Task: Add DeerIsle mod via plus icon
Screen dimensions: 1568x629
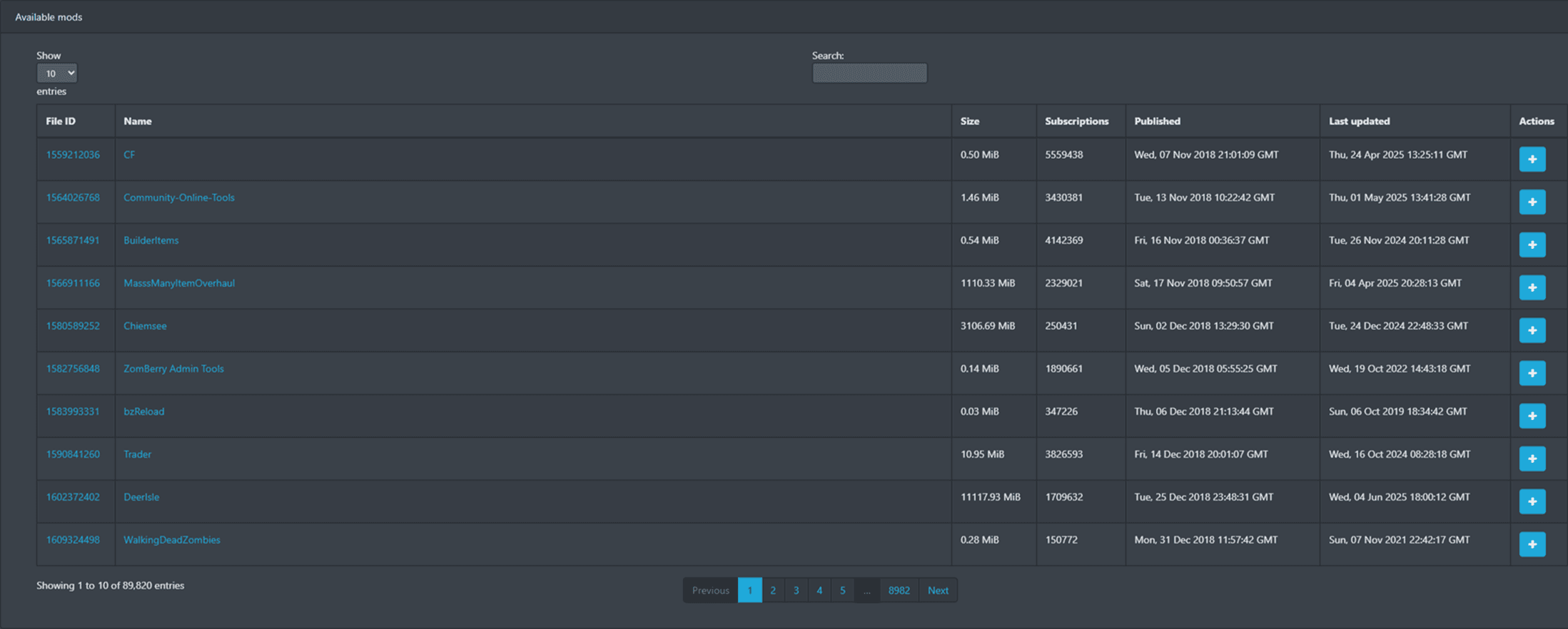Action: tap(1532, 501)
